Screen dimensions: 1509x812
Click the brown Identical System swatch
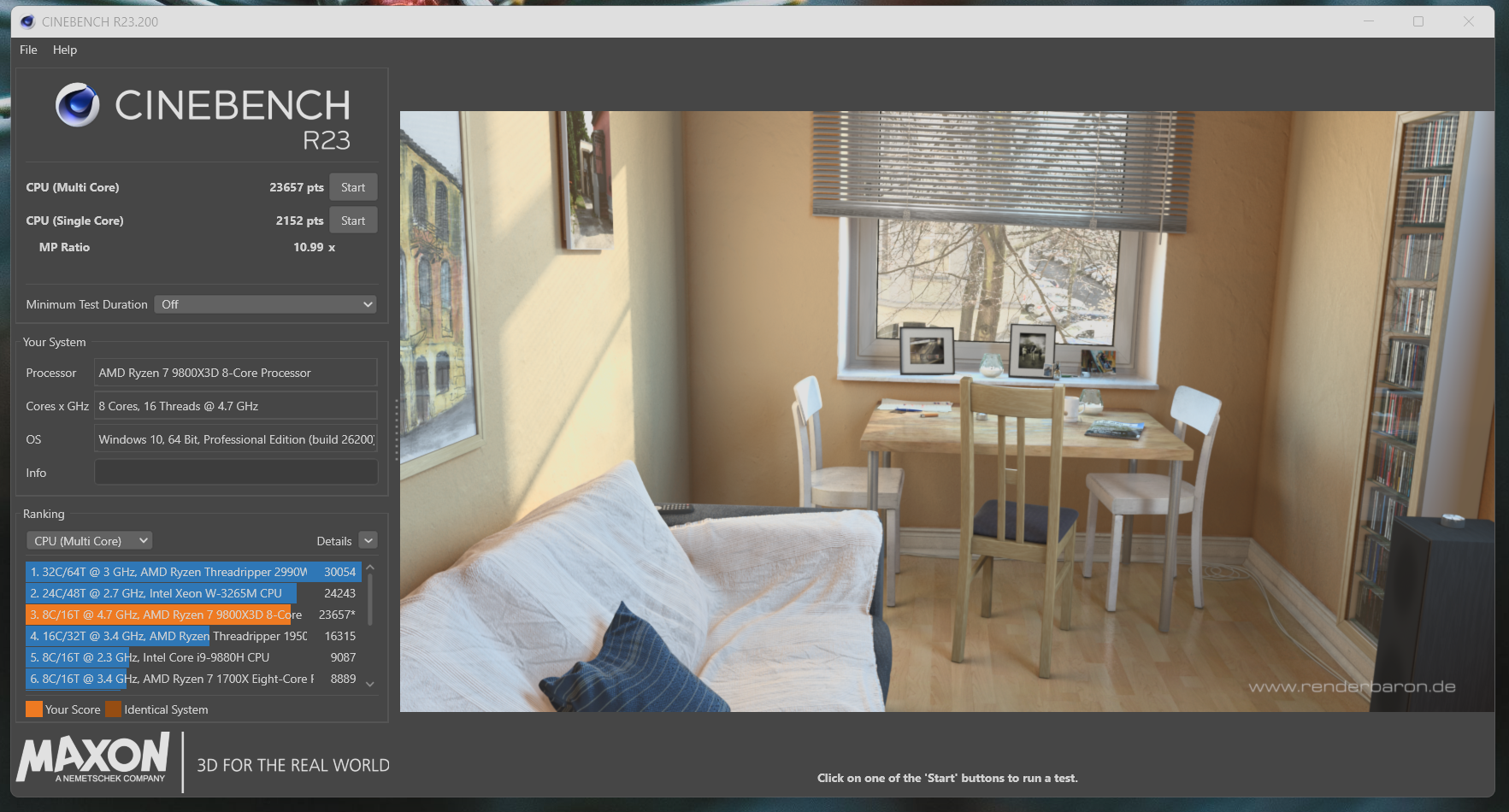113,709
